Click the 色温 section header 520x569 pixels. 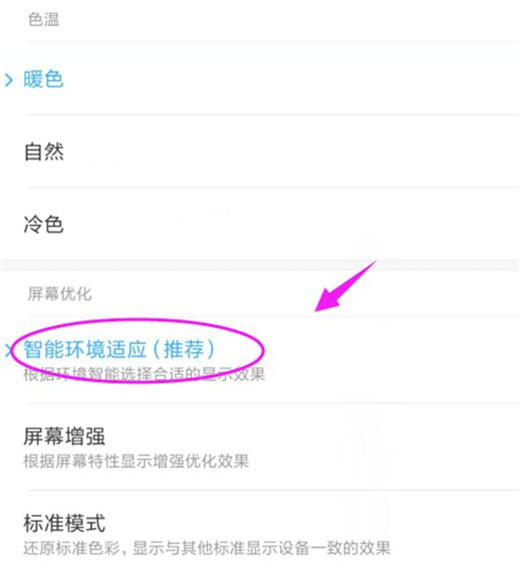coord(44,19)
